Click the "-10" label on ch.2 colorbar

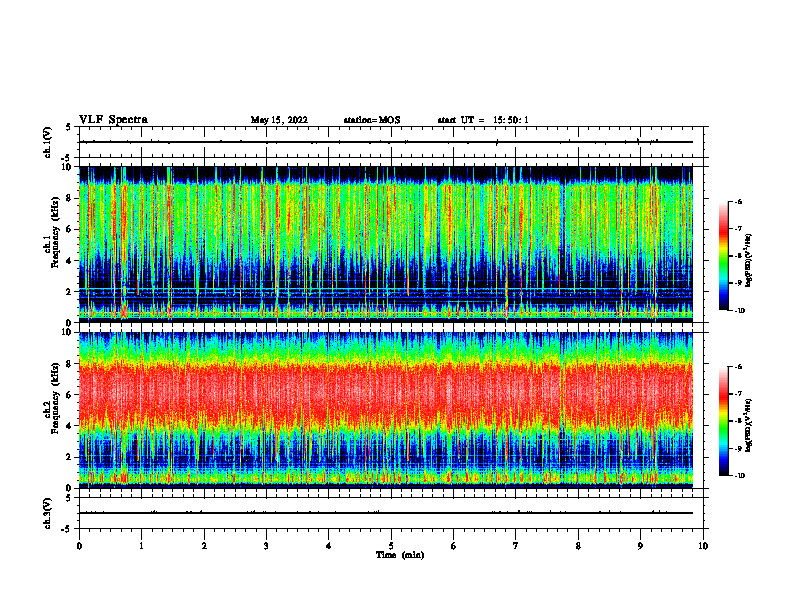tap(739, 475)
